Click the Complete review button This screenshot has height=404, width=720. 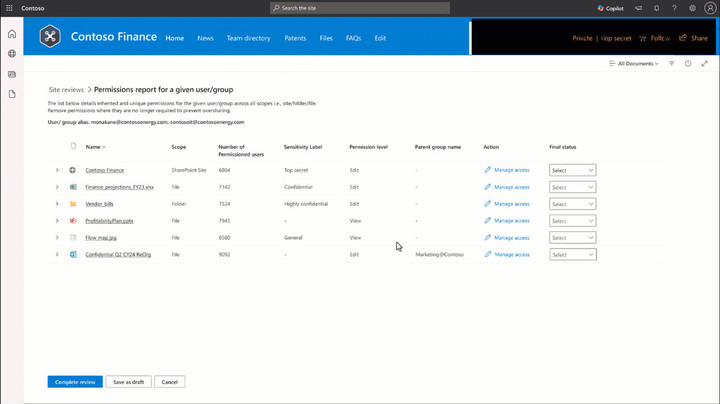75,382
